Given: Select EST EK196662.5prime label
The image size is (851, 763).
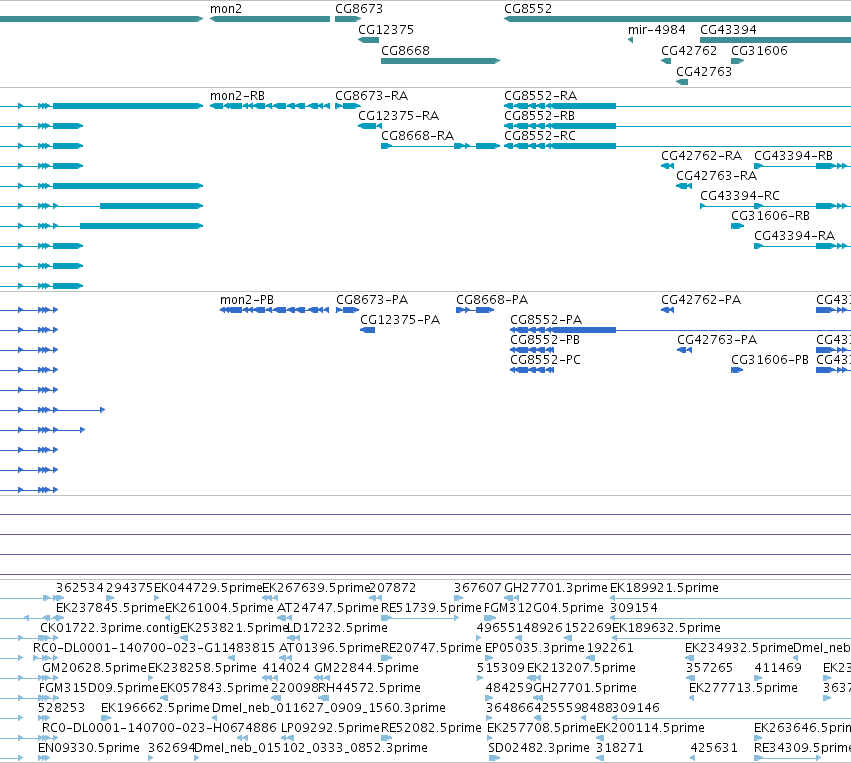Looking at the screenshot, I should tap(155, 708).
